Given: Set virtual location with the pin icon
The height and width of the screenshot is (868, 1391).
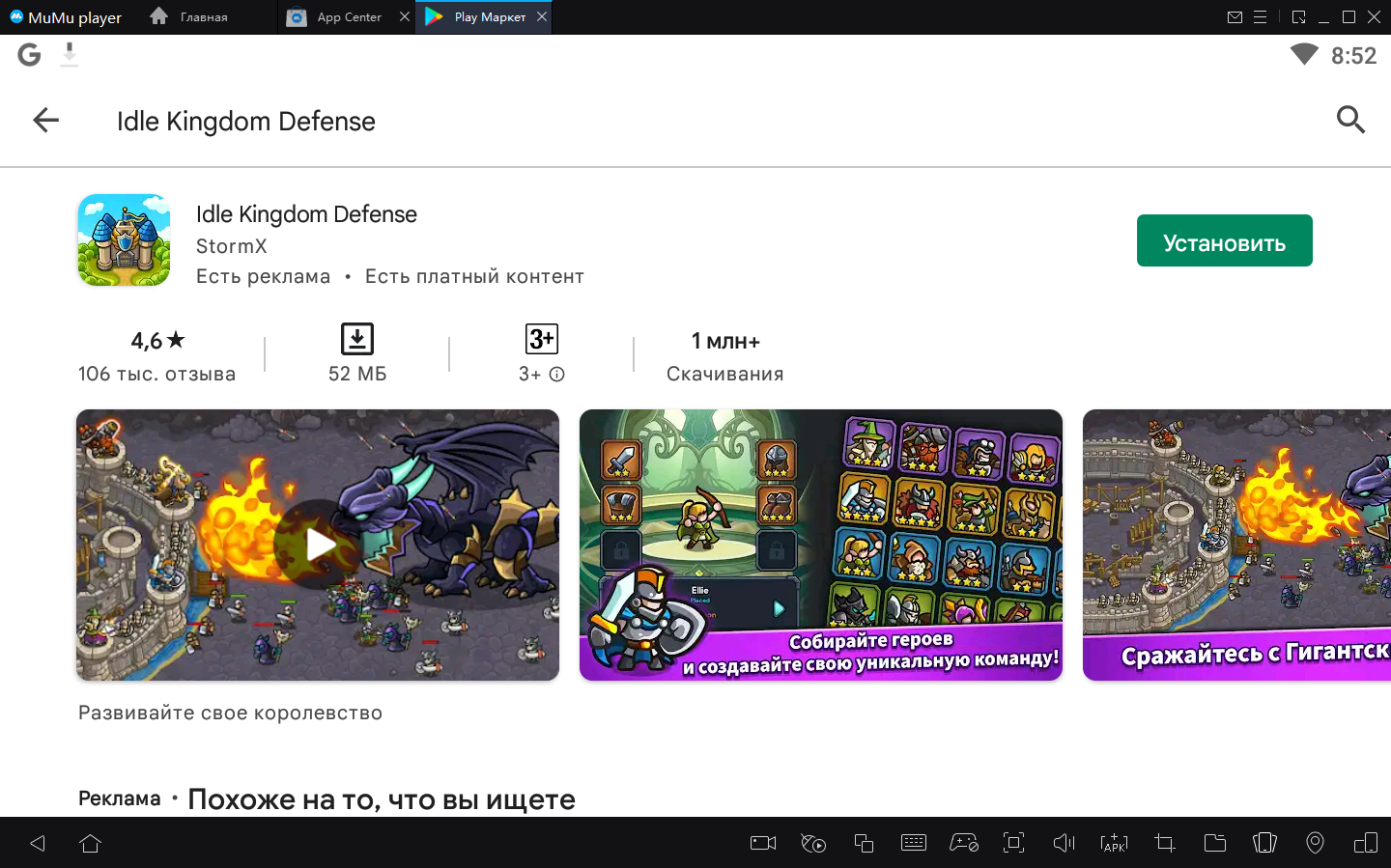Looking at the screenshot, I should click(x=1315, y=843).
